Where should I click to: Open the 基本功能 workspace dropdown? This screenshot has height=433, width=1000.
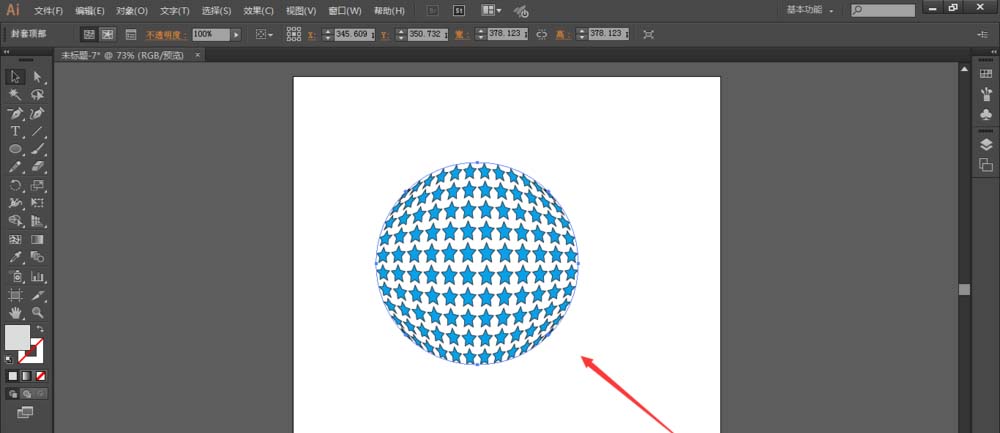(810, 10)
